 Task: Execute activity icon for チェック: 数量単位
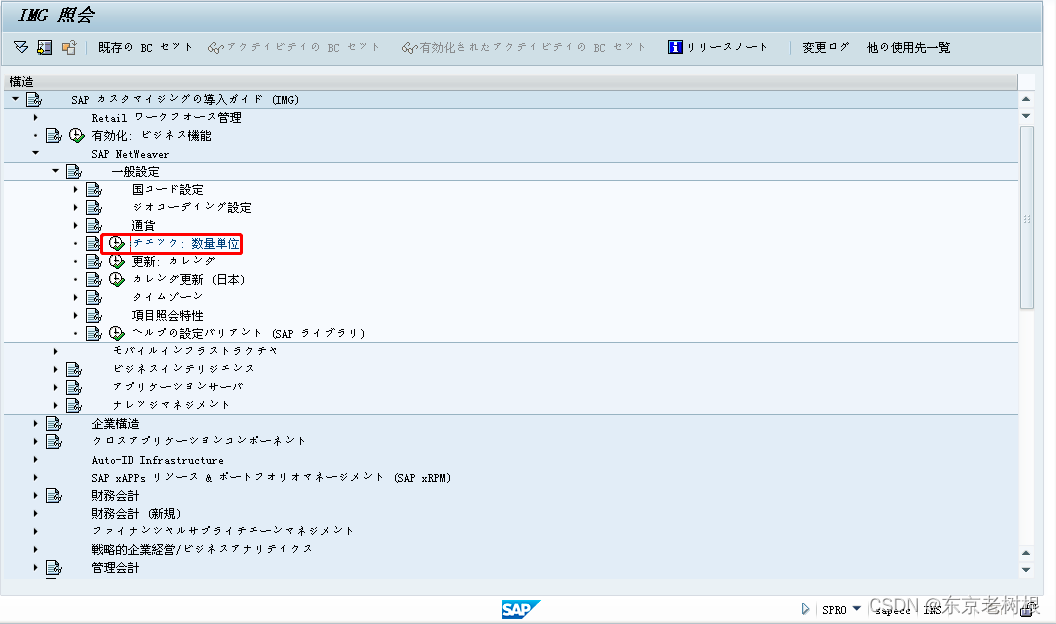coord(117,243)
